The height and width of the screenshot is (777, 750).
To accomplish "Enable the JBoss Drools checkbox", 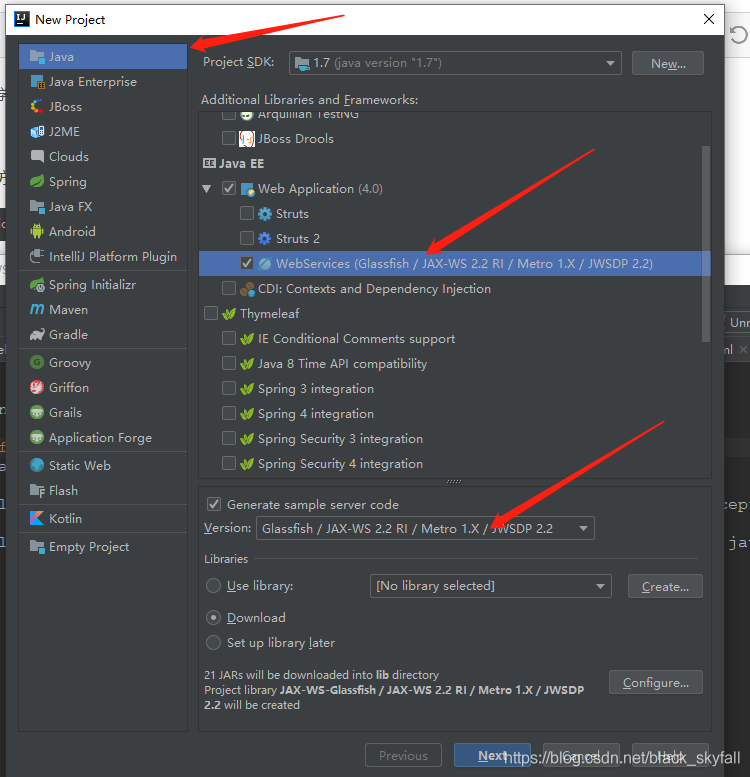I will (228, 138).
